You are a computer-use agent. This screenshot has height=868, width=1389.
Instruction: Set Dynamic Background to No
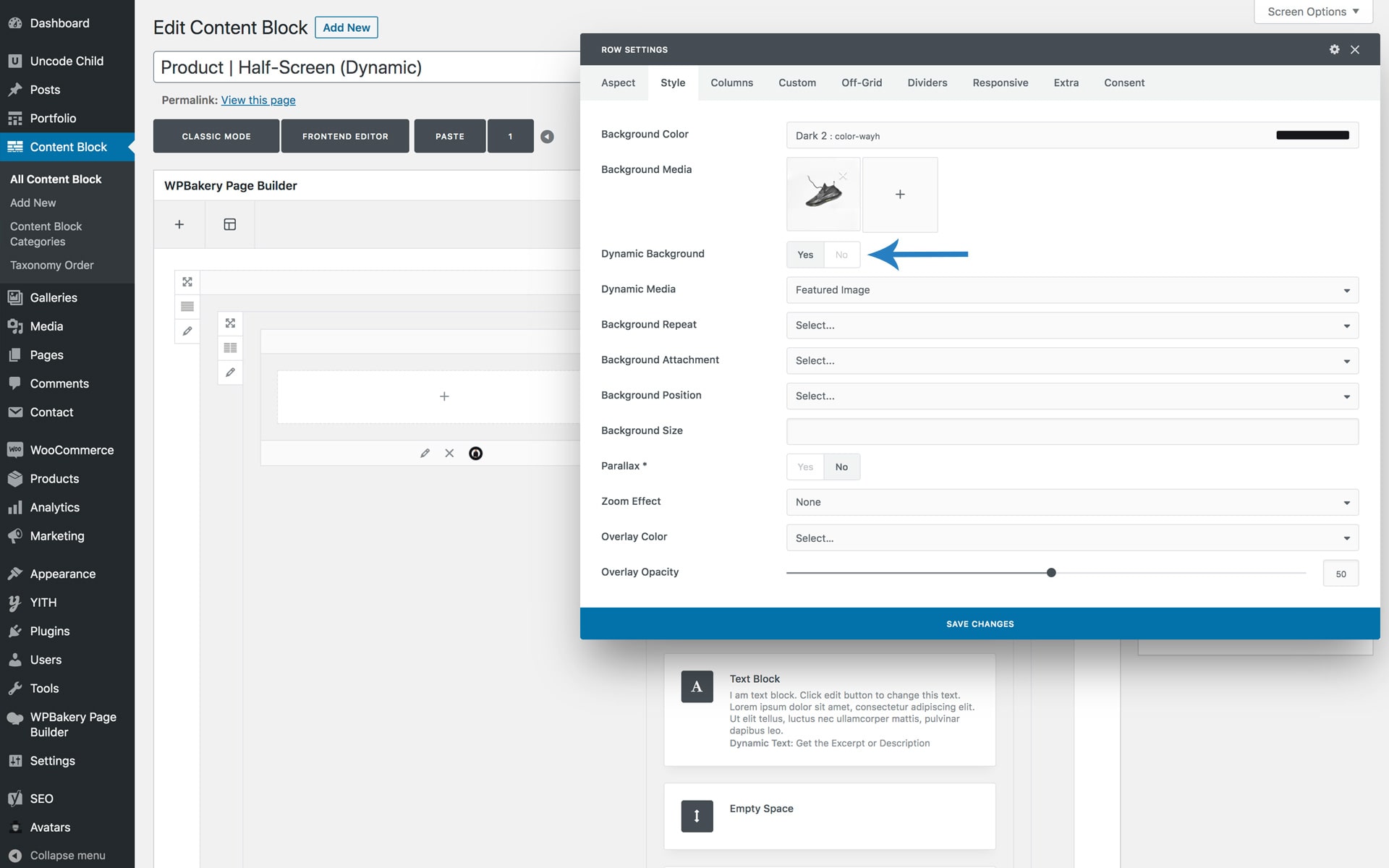pos(841,255)
